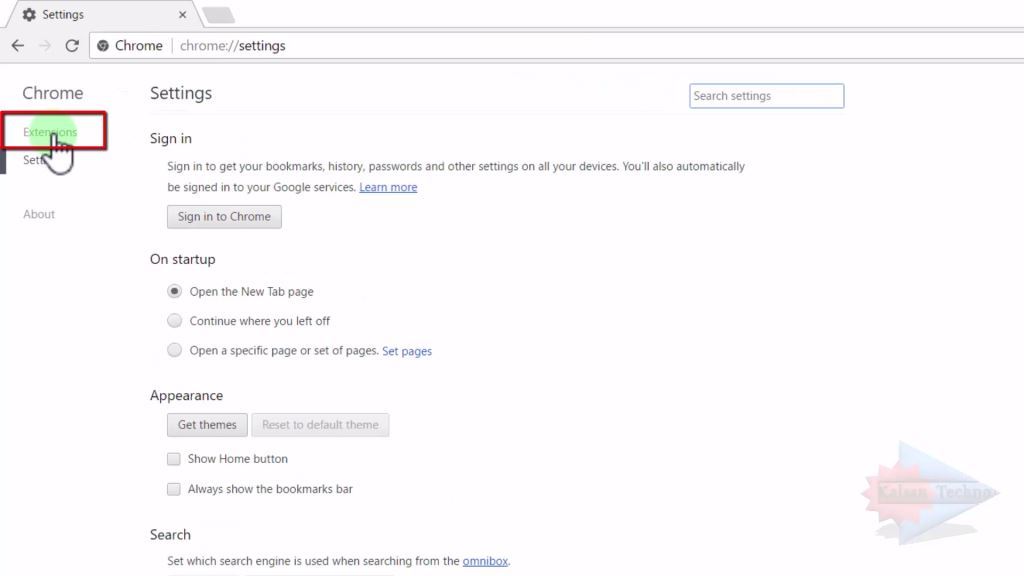Click the Search section heading

click(x=170, y=535)
